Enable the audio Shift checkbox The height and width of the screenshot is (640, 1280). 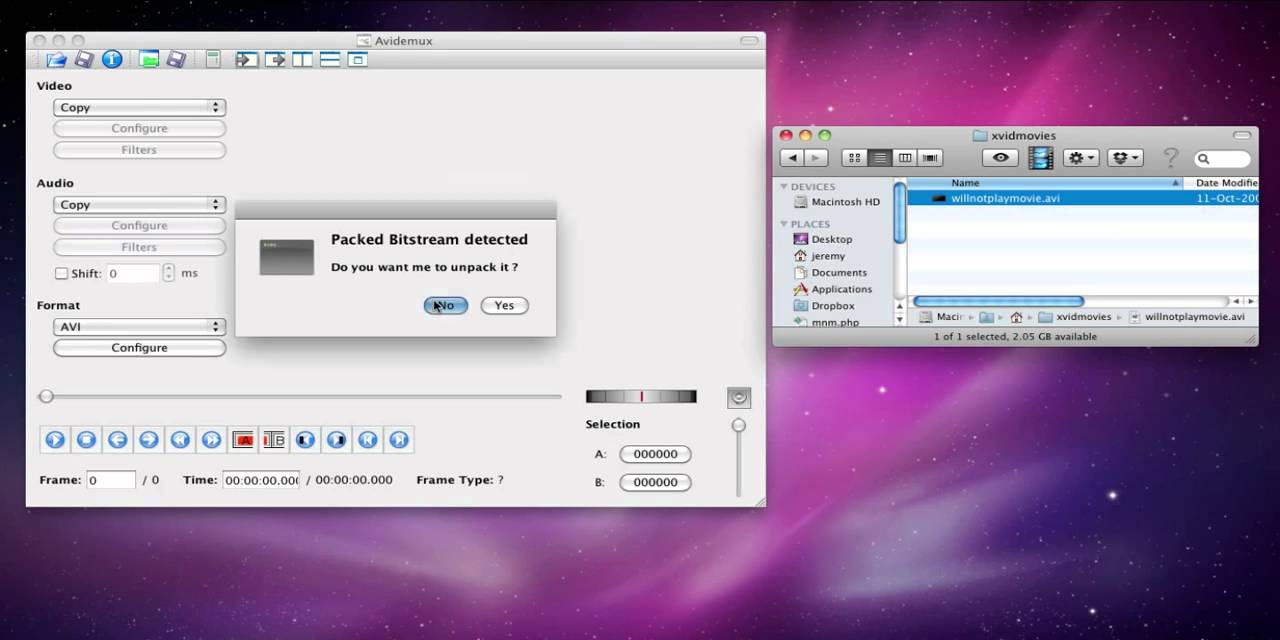point(61,273)
